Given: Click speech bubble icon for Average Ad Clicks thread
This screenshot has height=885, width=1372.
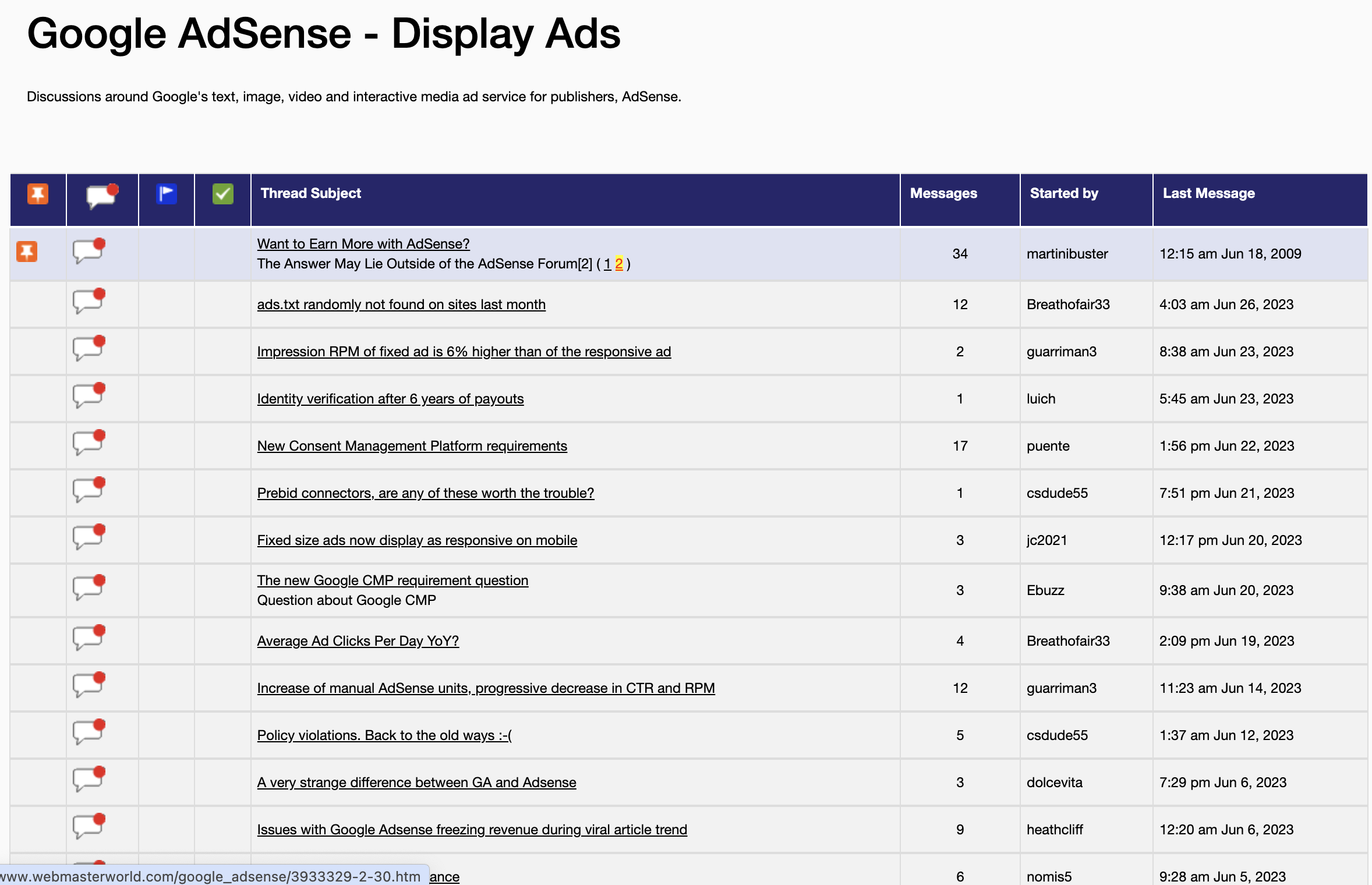Looking at the screenshot, I should pyautogui.click(x=89, y=638).
